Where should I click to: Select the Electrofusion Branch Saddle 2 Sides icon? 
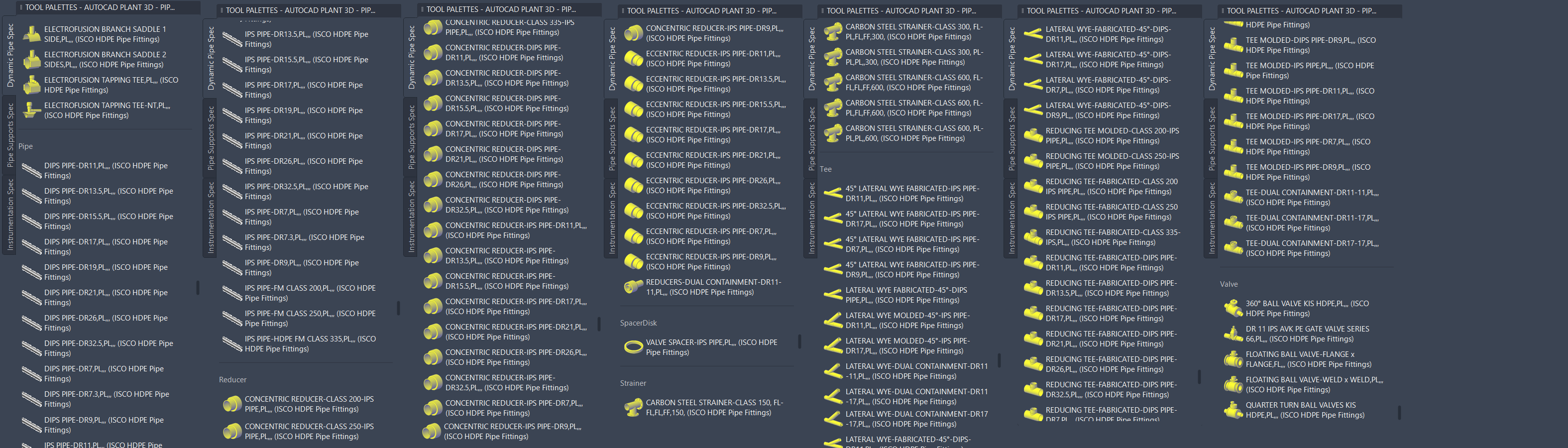31,60
